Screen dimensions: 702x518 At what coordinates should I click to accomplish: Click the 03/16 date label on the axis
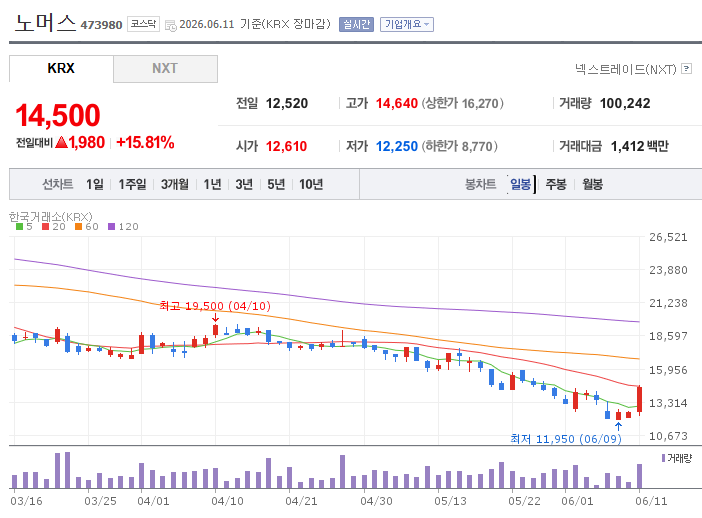pos(26,501)
